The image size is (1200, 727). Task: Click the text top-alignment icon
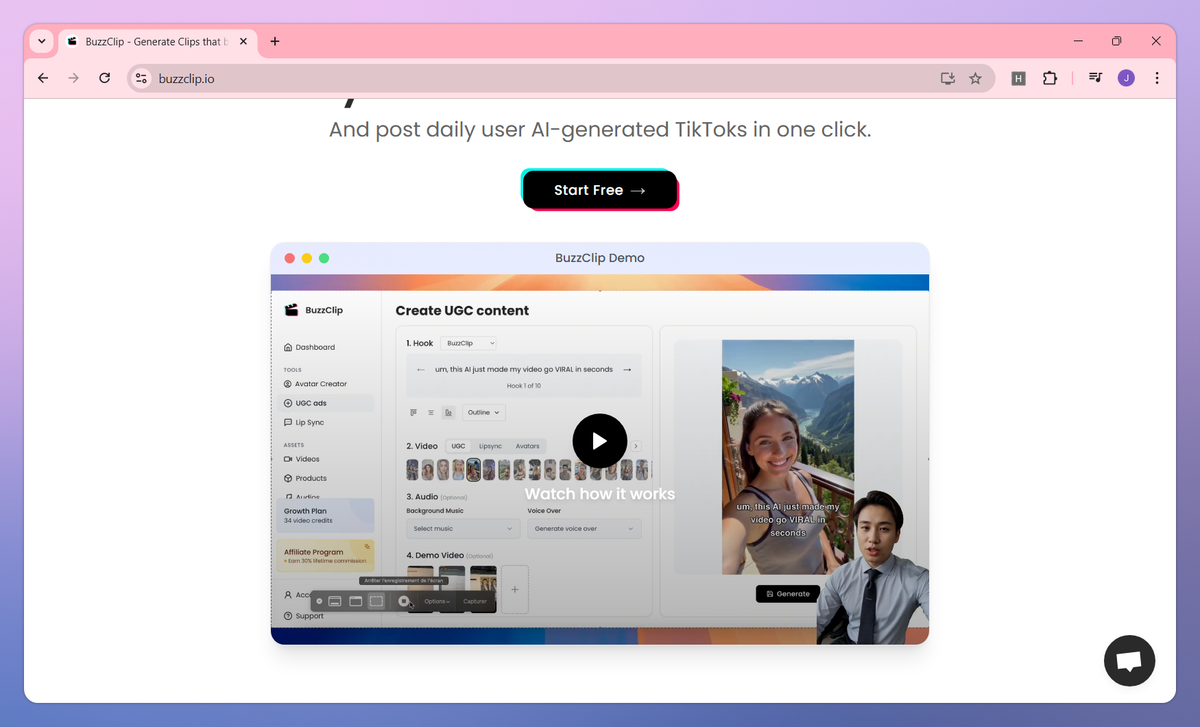(414, 412)
